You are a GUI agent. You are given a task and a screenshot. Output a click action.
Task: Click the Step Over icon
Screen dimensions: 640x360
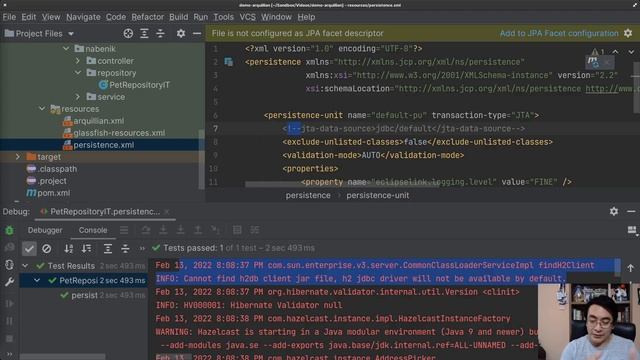pyautogui.click(x=146, y=230)
